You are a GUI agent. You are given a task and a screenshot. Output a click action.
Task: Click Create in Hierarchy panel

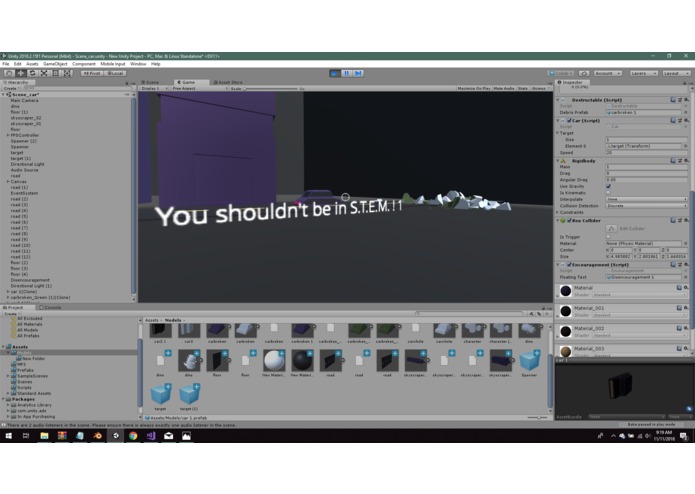click(x=11, y=88)
